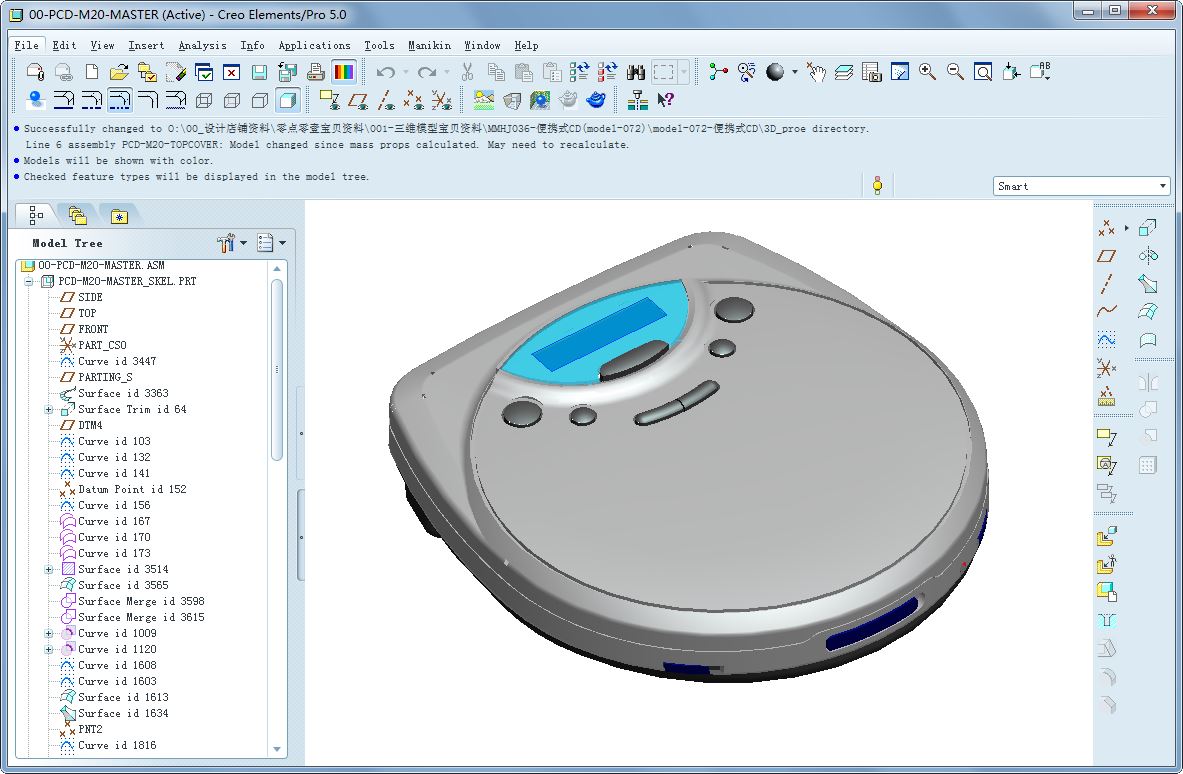The width and height of the screenshot is (1183, 774).
Task: Expand the Curve id 1120 node
Action: point(48,650)
